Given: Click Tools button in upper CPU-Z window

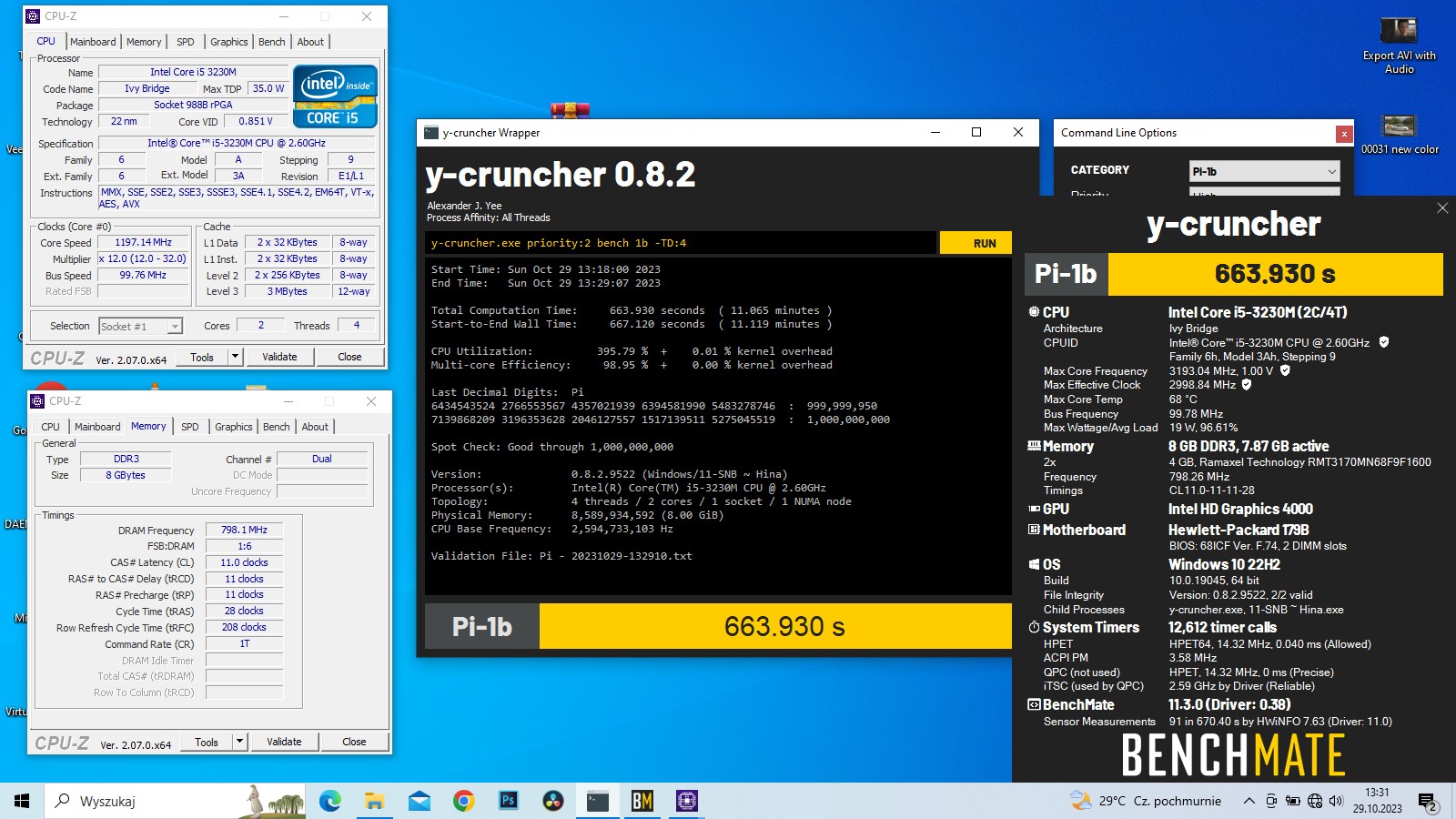Looking at the screenshot, I should [x=202, y=357].
